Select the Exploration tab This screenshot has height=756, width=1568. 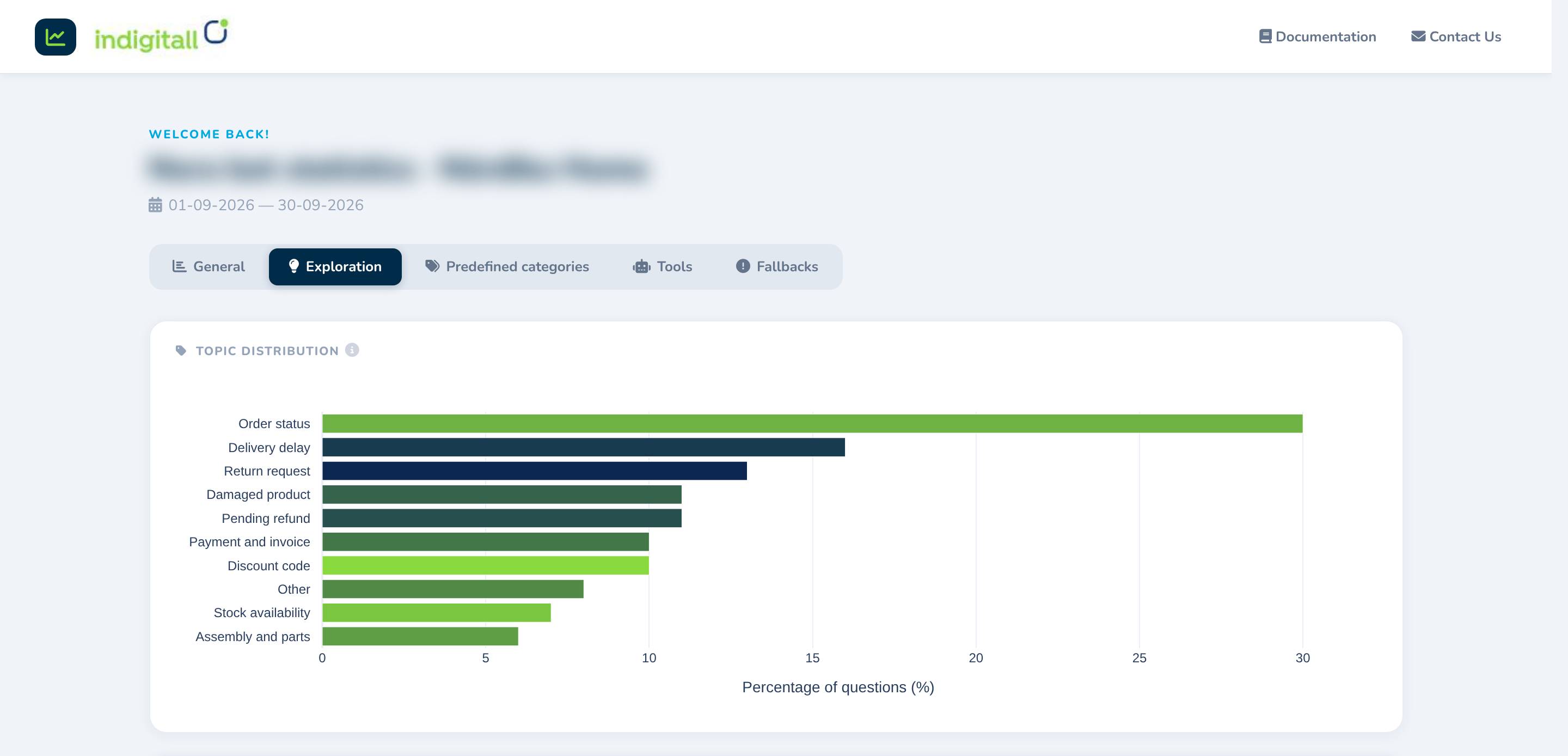point(335,267)
